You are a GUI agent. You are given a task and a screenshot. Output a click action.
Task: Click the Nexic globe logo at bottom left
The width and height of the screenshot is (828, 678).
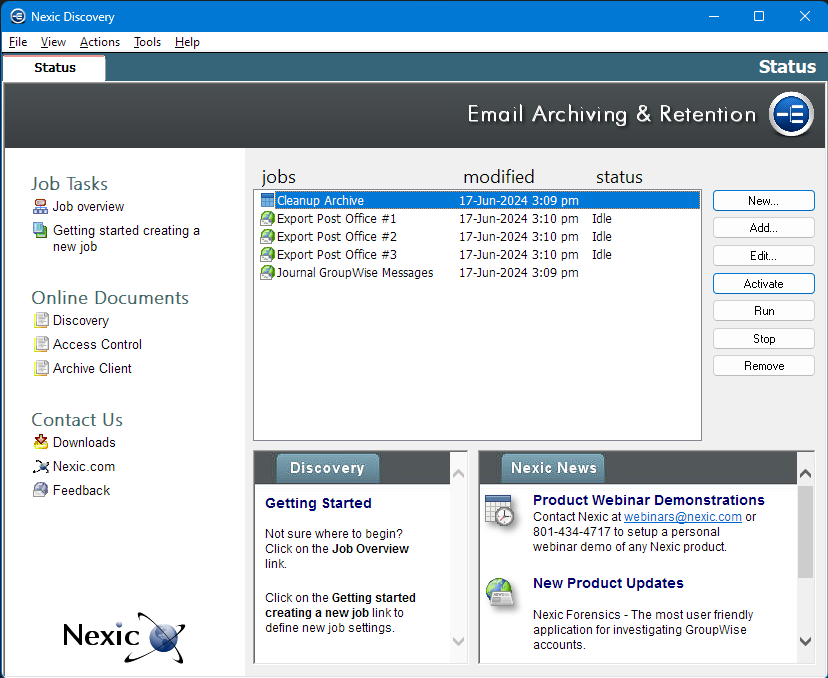pos(124,636)
